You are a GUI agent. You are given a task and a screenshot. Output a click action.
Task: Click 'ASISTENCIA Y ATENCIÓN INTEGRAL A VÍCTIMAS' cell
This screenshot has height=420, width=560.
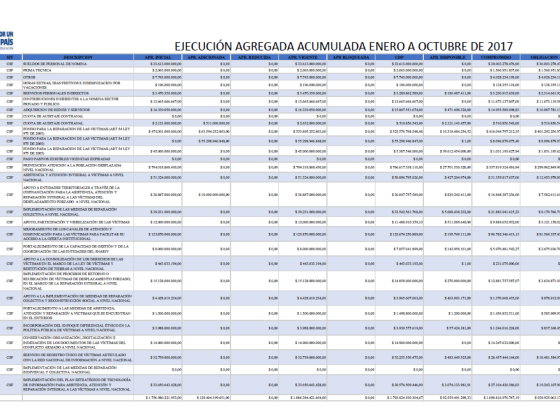point(78,178)
